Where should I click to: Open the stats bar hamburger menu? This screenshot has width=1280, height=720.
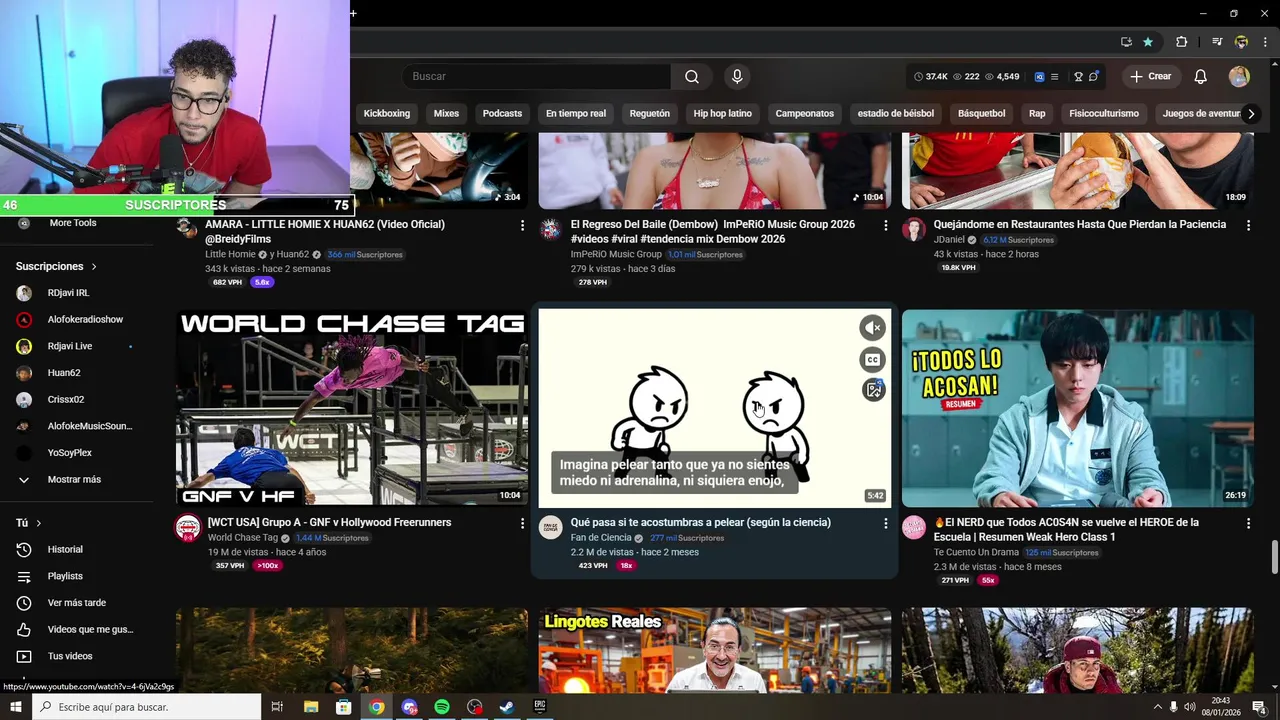point(1057,77)
